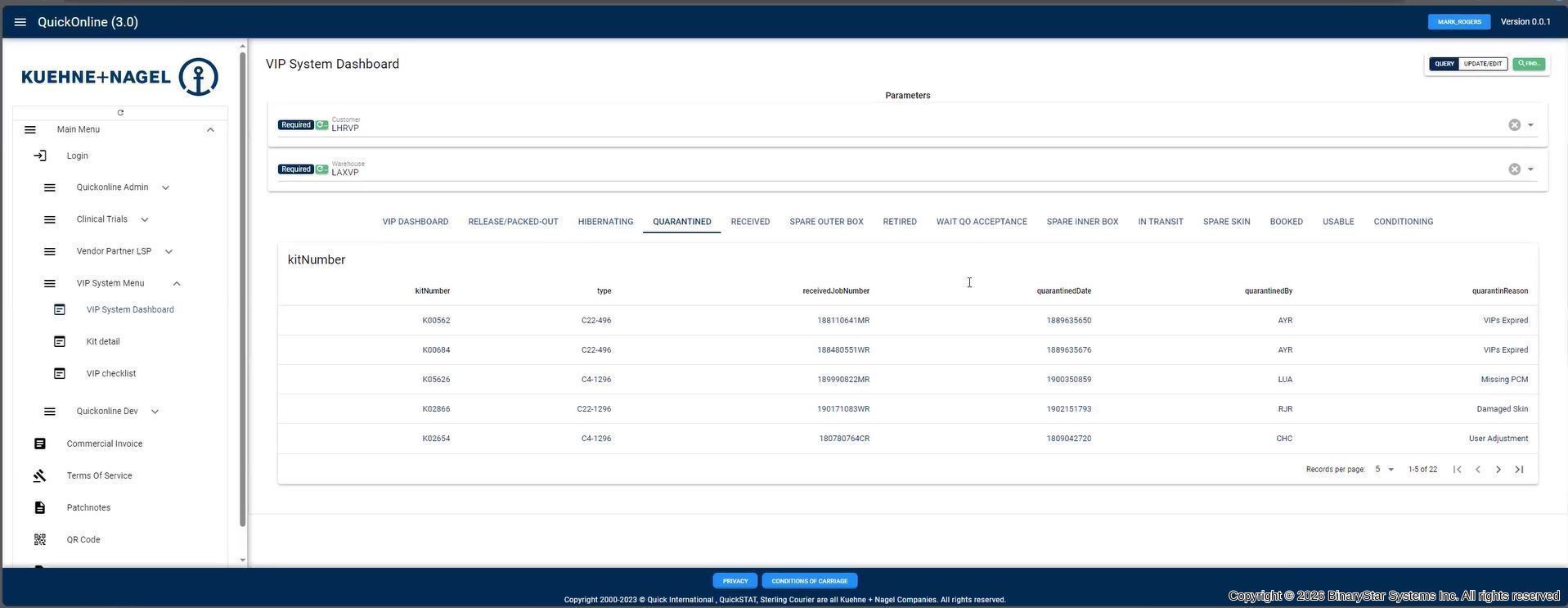Click kit number K00562 cell
The height and width of the screenshot is (608, 1568).
[436, 321]
